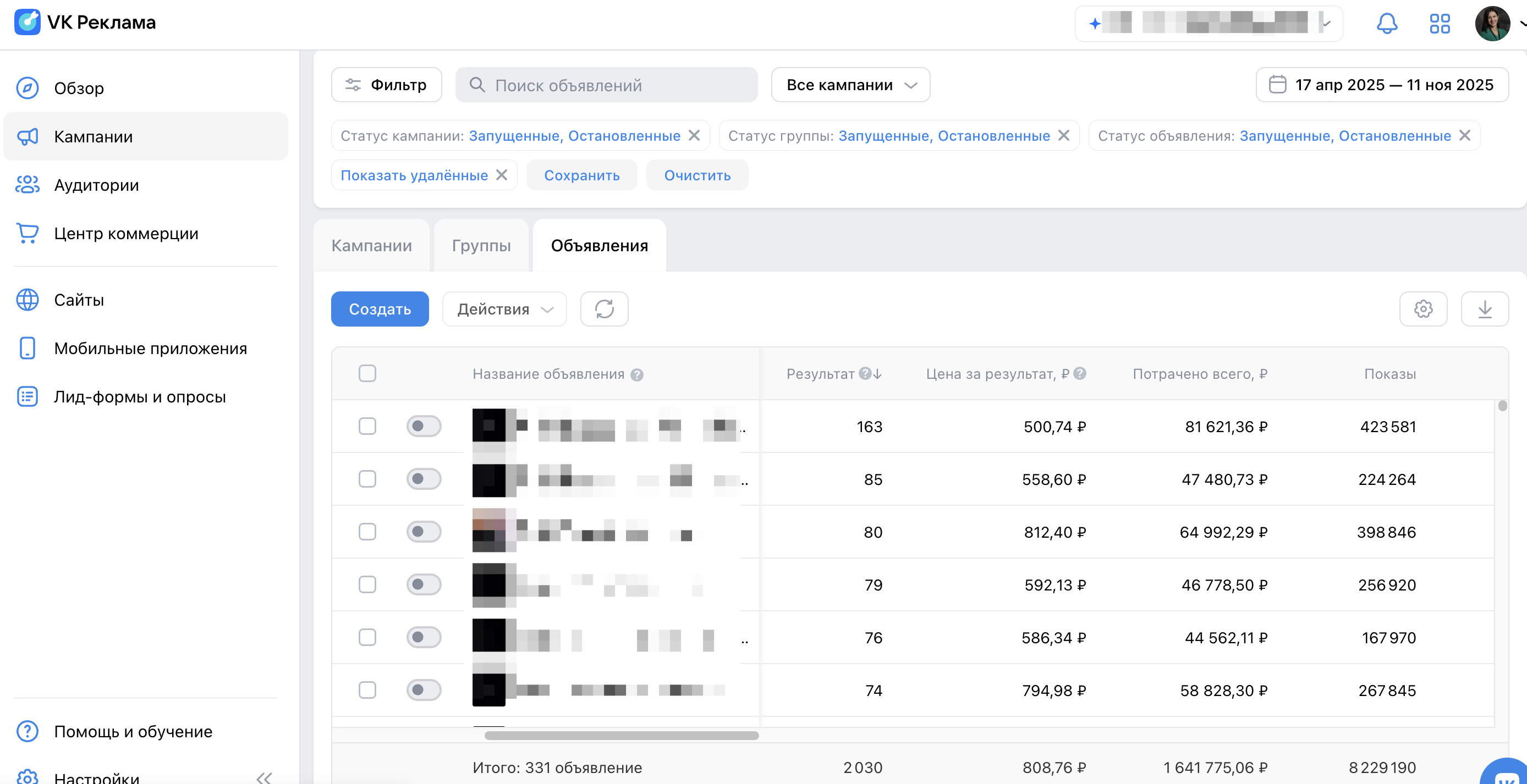Click the horizontal scrollbar under the table
The image size is (1527, 784).
(621, 736)
